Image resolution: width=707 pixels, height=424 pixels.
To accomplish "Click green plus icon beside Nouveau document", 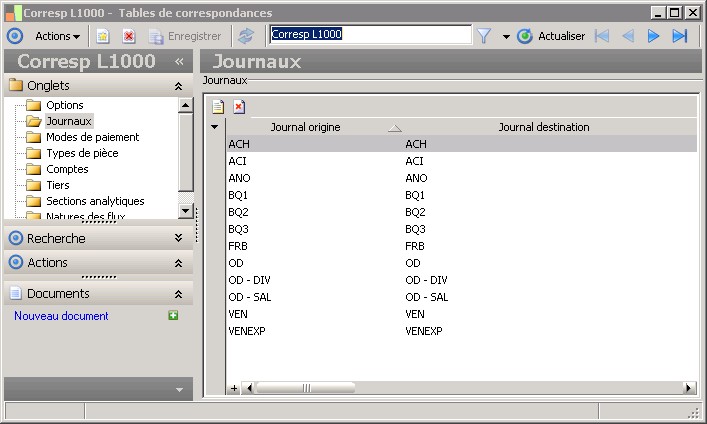I will [173, 316].
